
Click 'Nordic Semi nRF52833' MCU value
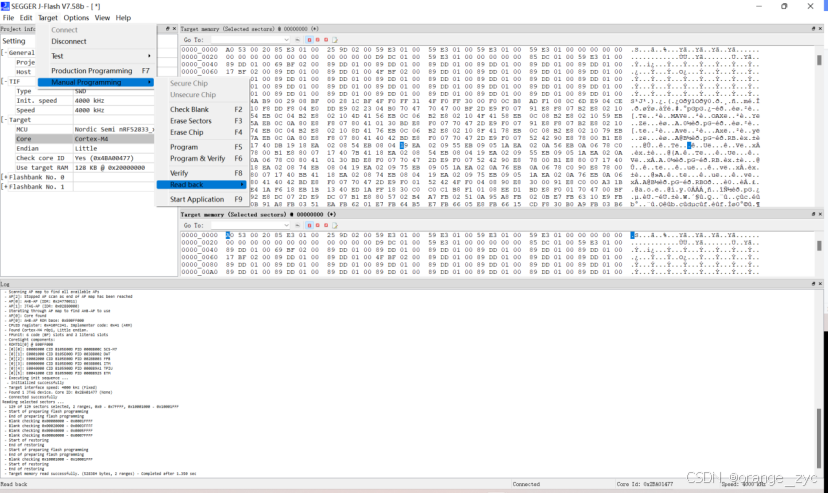click(x=114, y=130)
